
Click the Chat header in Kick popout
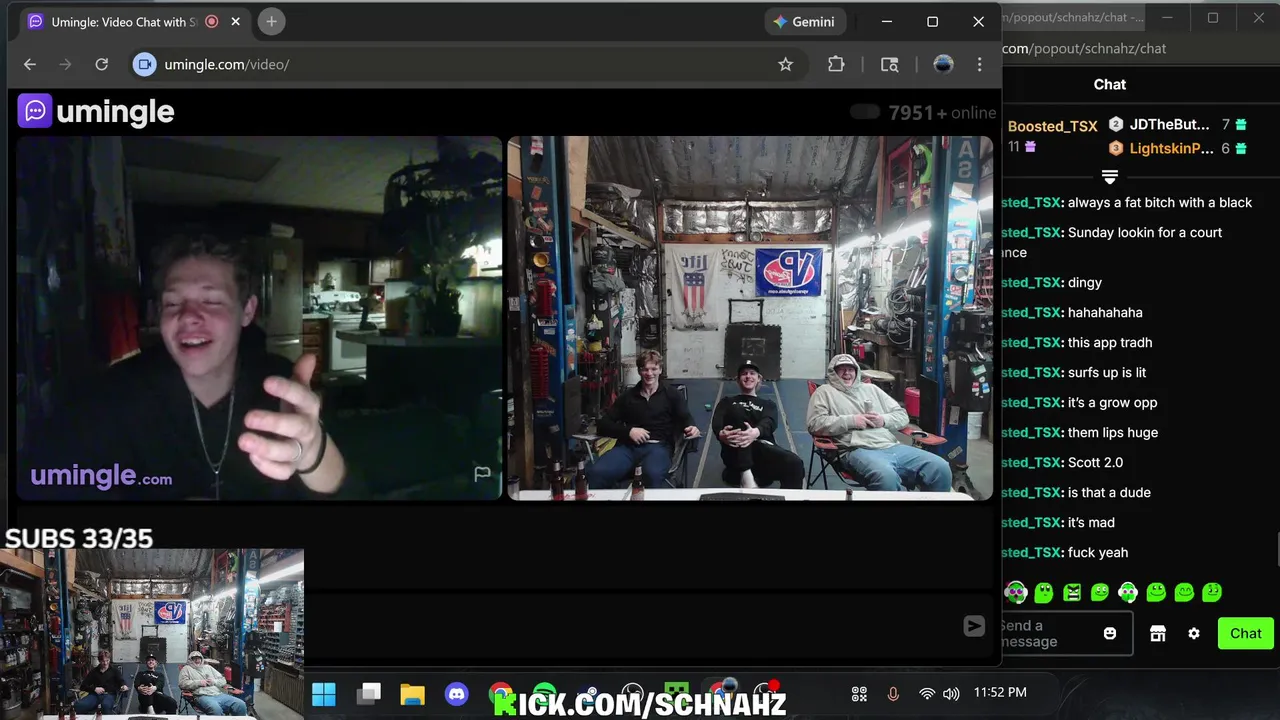click(x=1110, y=84)
